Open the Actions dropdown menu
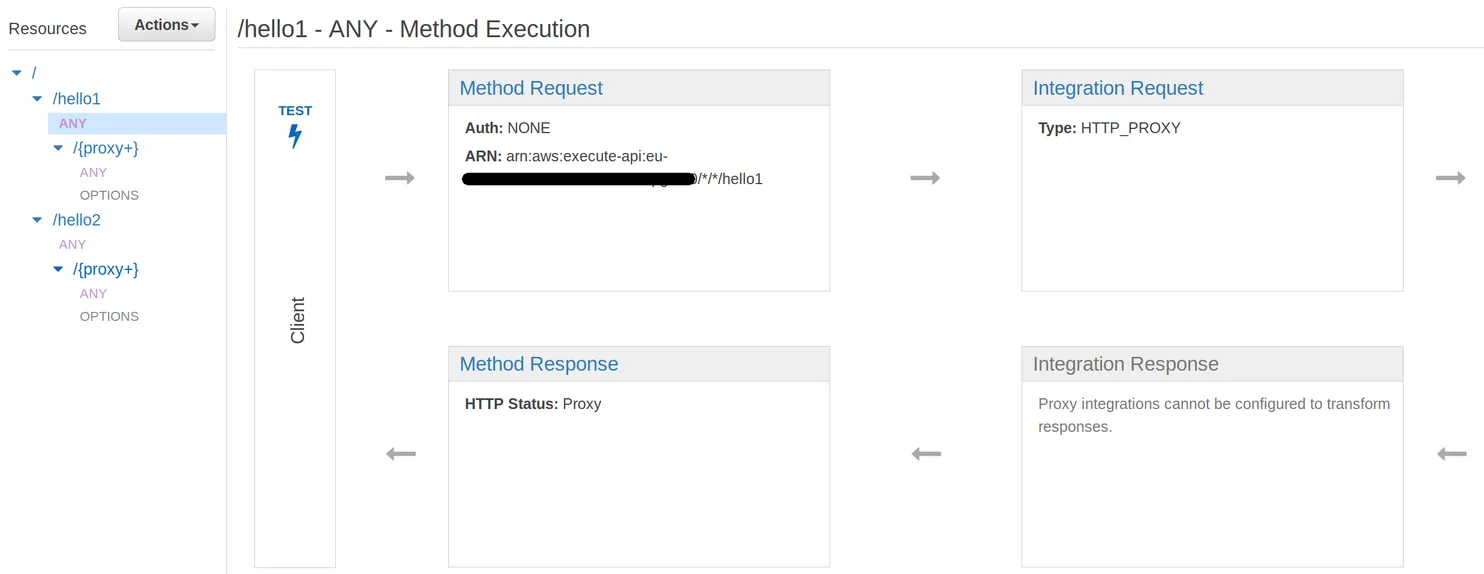Viewport: 1484px width, 574px height. point(166,25)
